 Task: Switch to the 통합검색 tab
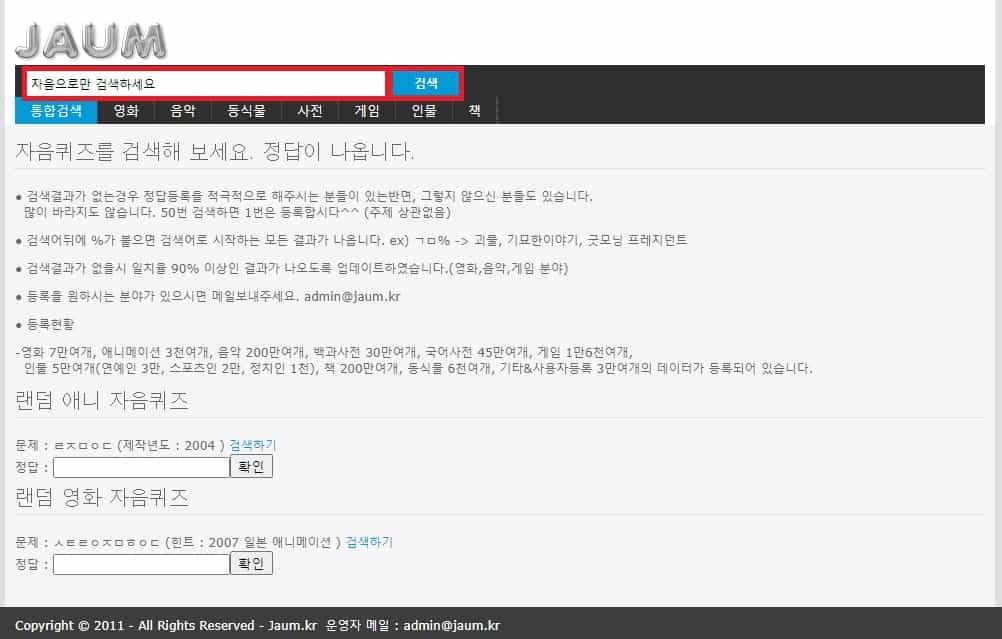(55, 111)
